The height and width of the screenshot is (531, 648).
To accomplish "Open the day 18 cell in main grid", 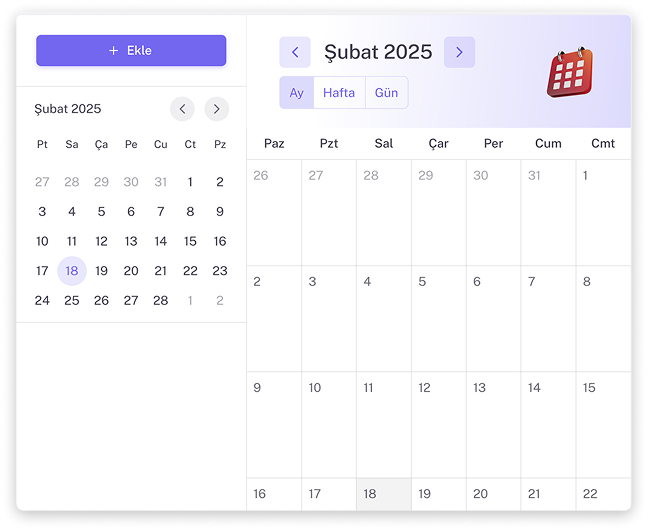I will (x=384, y=495).
